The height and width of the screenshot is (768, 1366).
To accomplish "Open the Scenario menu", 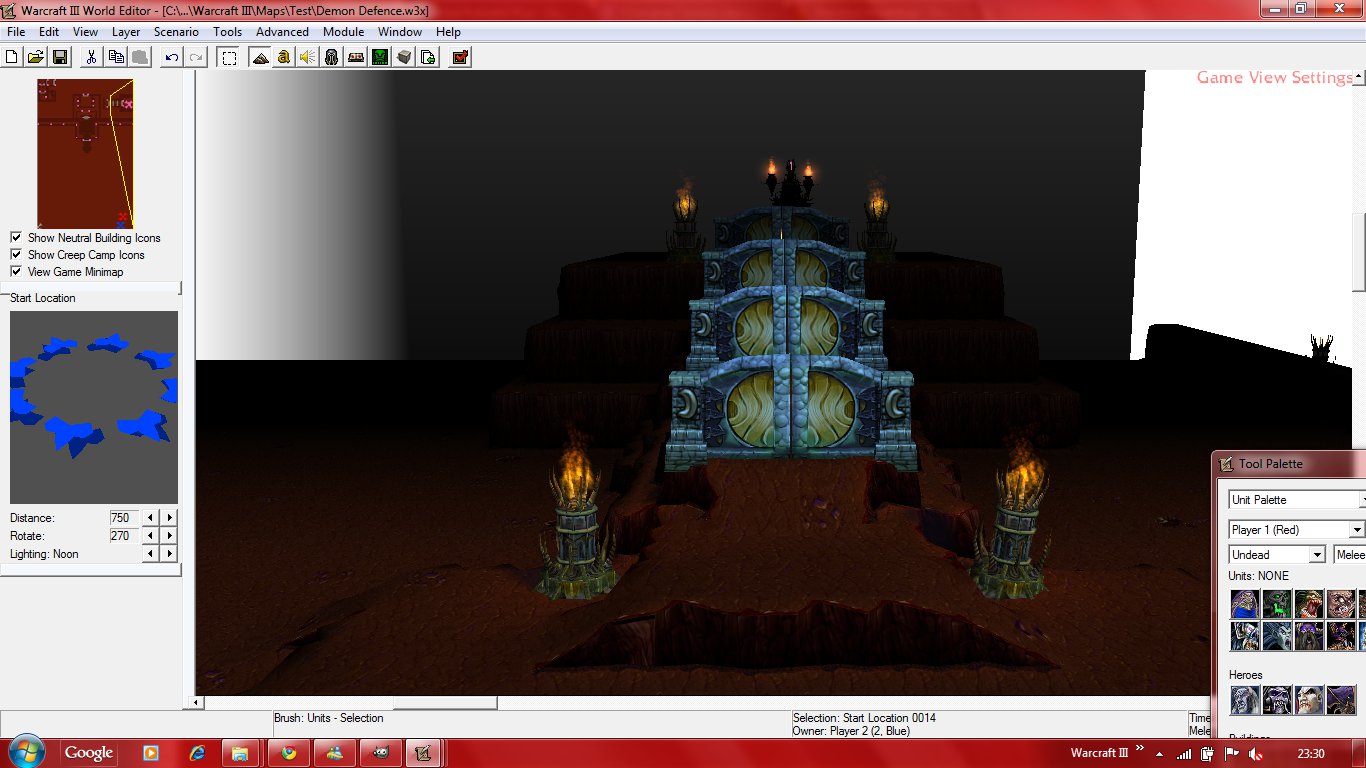I will (x=176, y=32).
